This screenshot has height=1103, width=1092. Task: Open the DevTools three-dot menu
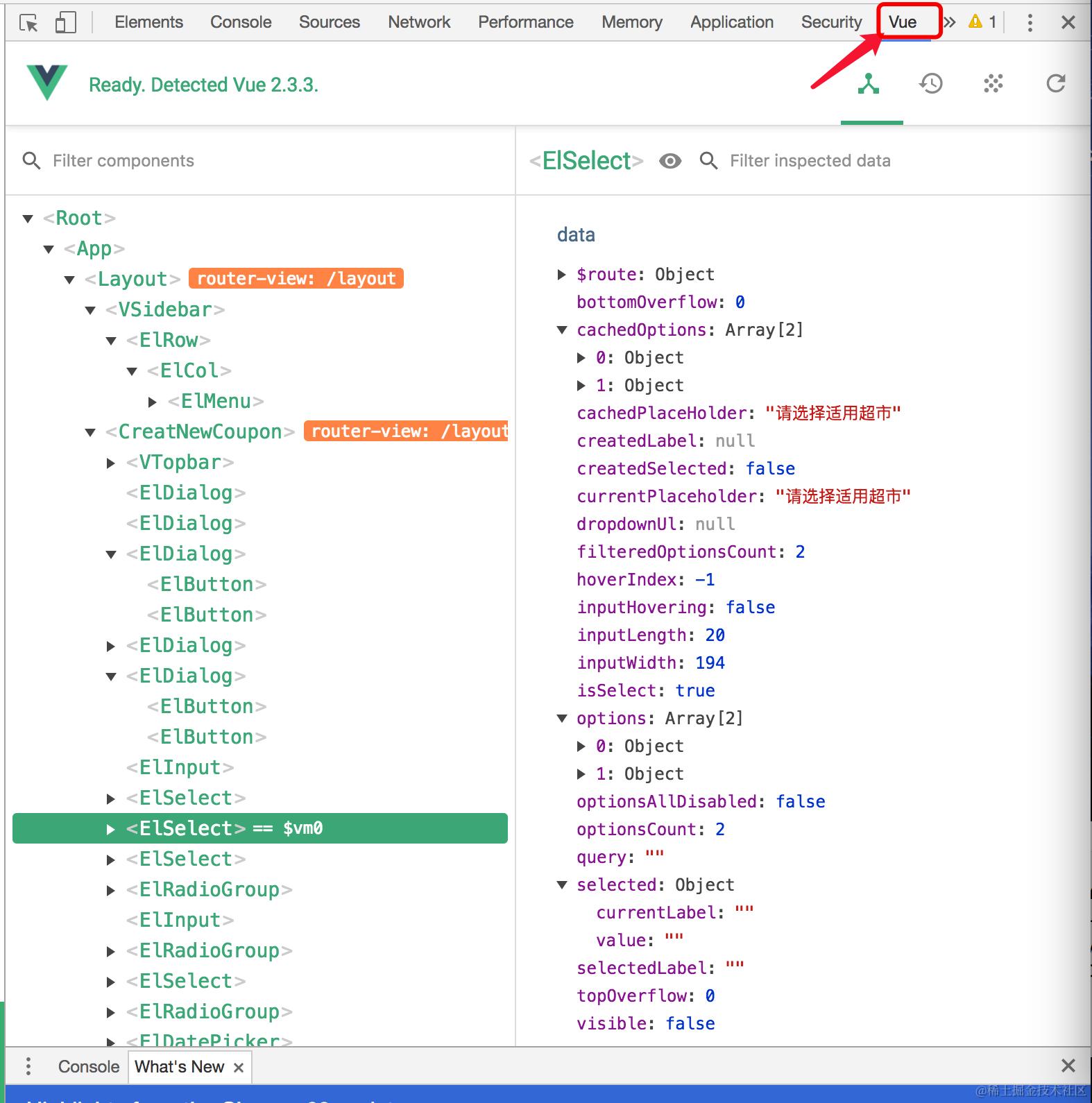click(1030, 23)
